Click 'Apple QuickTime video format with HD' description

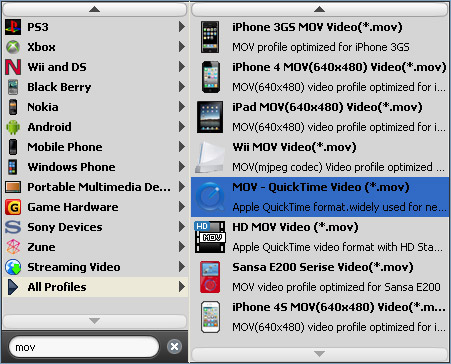coord(338,247)
